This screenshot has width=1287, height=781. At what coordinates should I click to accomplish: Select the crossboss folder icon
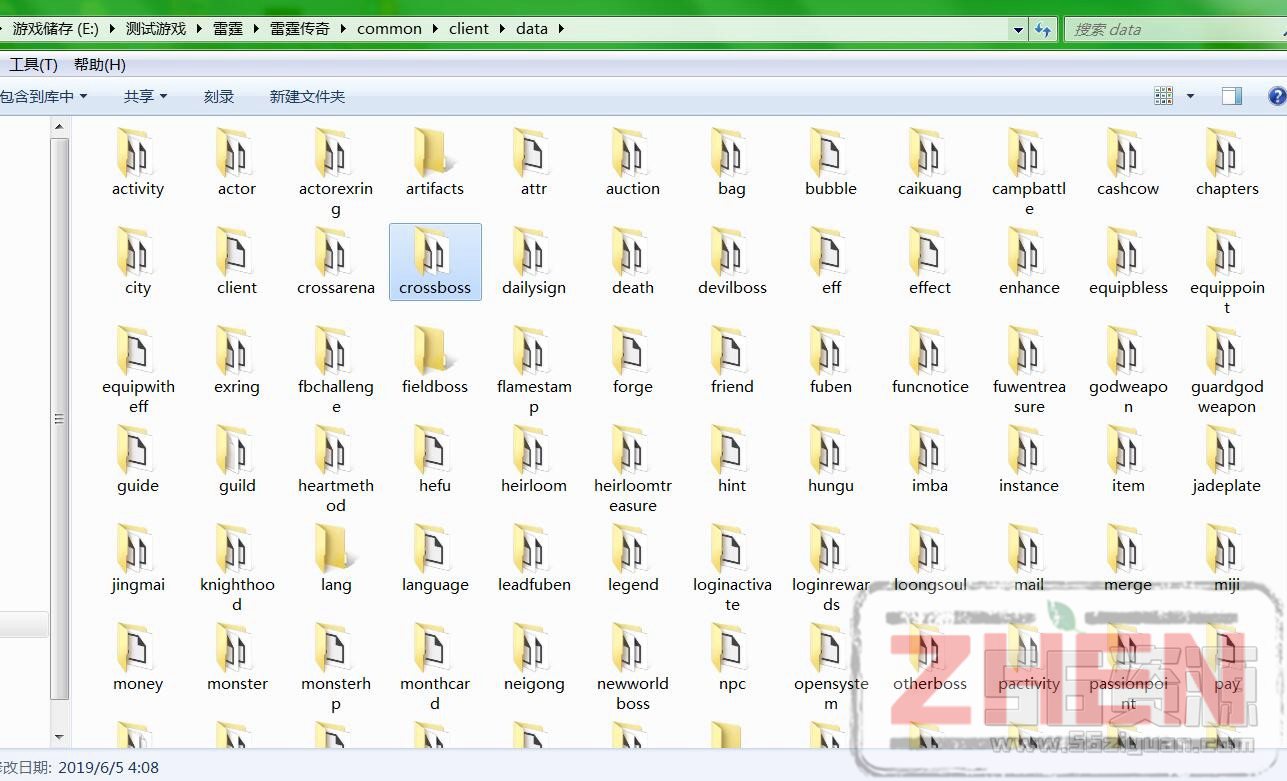point(435,251)
